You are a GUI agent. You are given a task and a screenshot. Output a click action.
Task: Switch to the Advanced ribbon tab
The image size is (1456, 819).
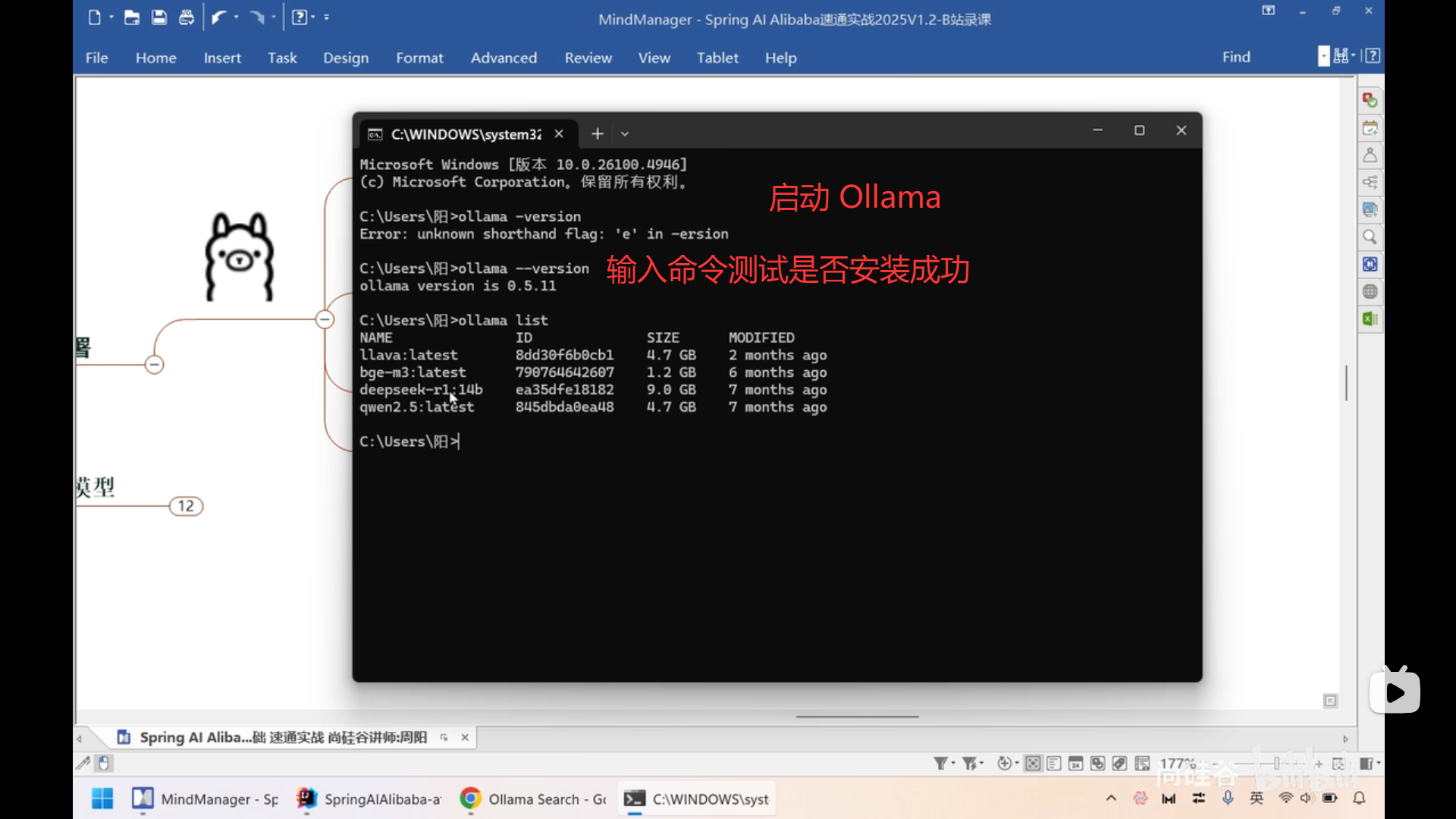pos(504,58)
